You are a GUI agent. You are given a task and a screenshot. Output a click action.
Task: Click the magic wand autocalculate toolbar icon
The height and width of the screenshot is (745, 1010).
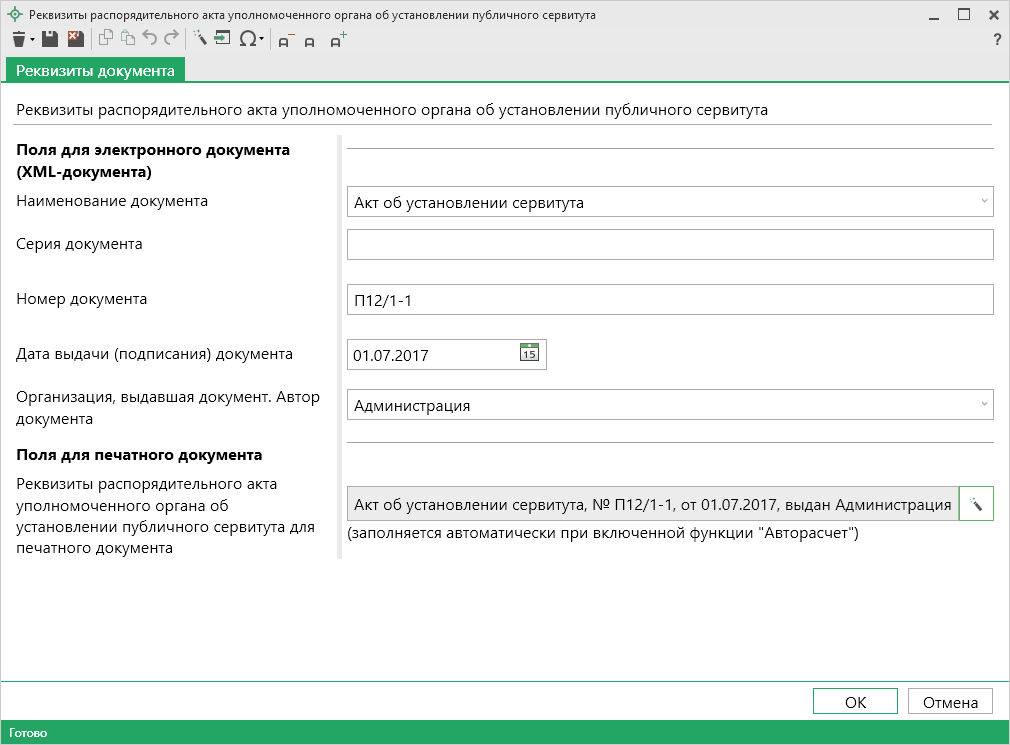[199, 39]
